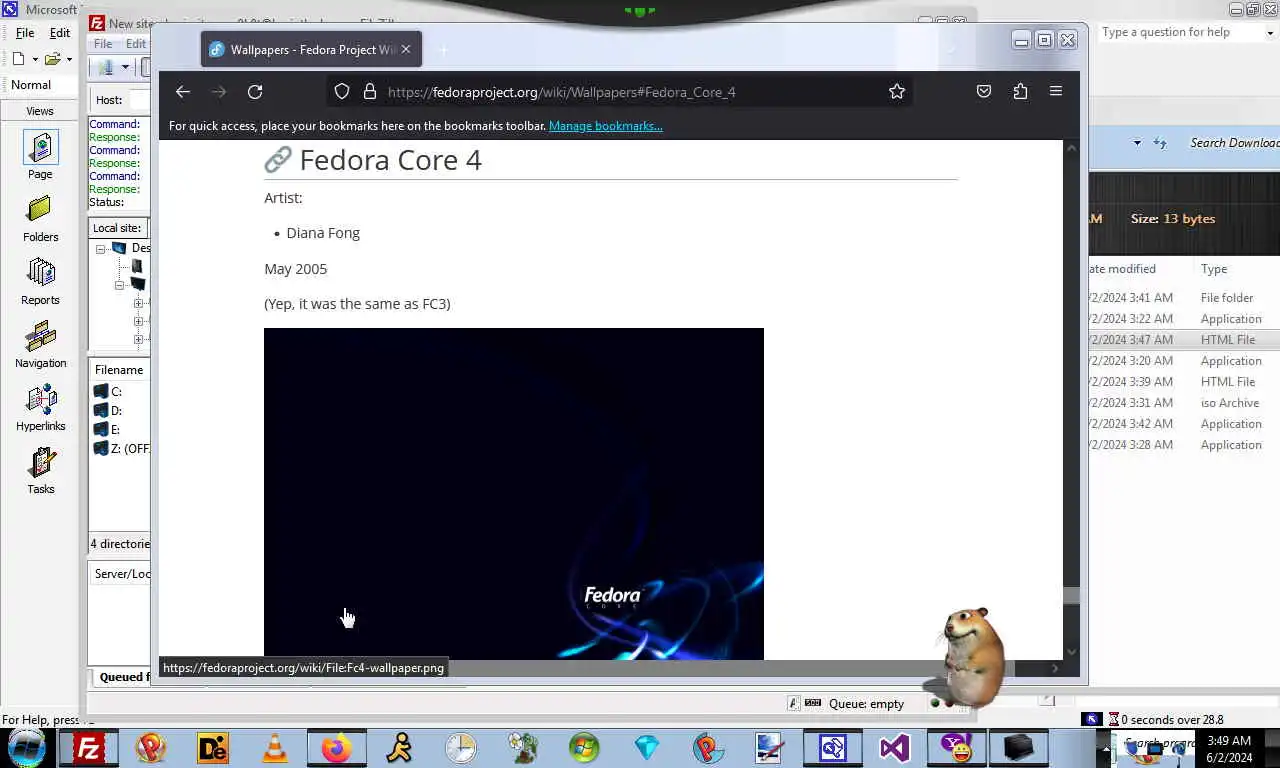Open FileZilla Site Manager toolbar icon
Screen dimensions: 1280x768
point(105,68)
